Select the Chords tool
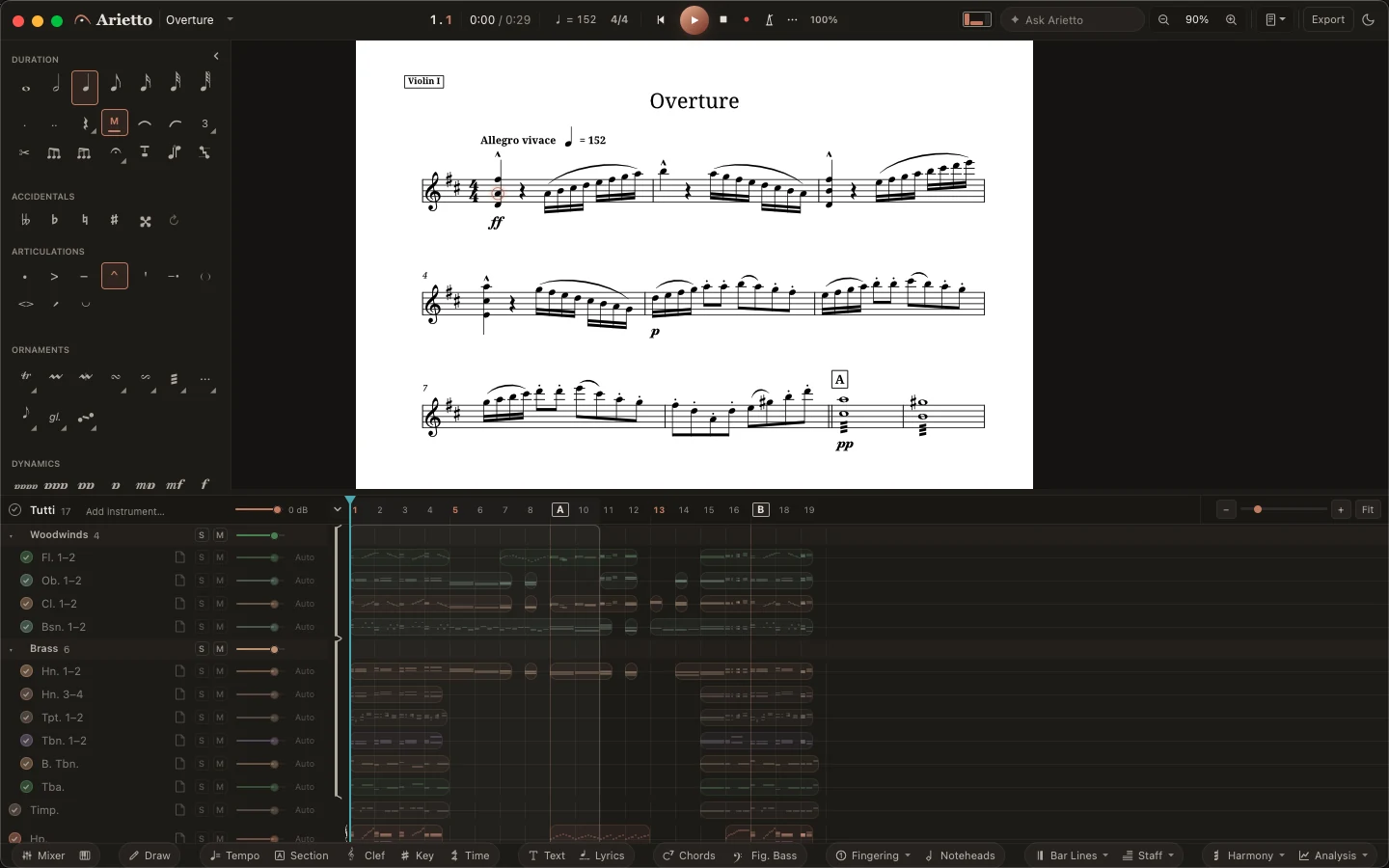Screen dimensions: 1389x868 pyautogui.click(x=689, y=855)
